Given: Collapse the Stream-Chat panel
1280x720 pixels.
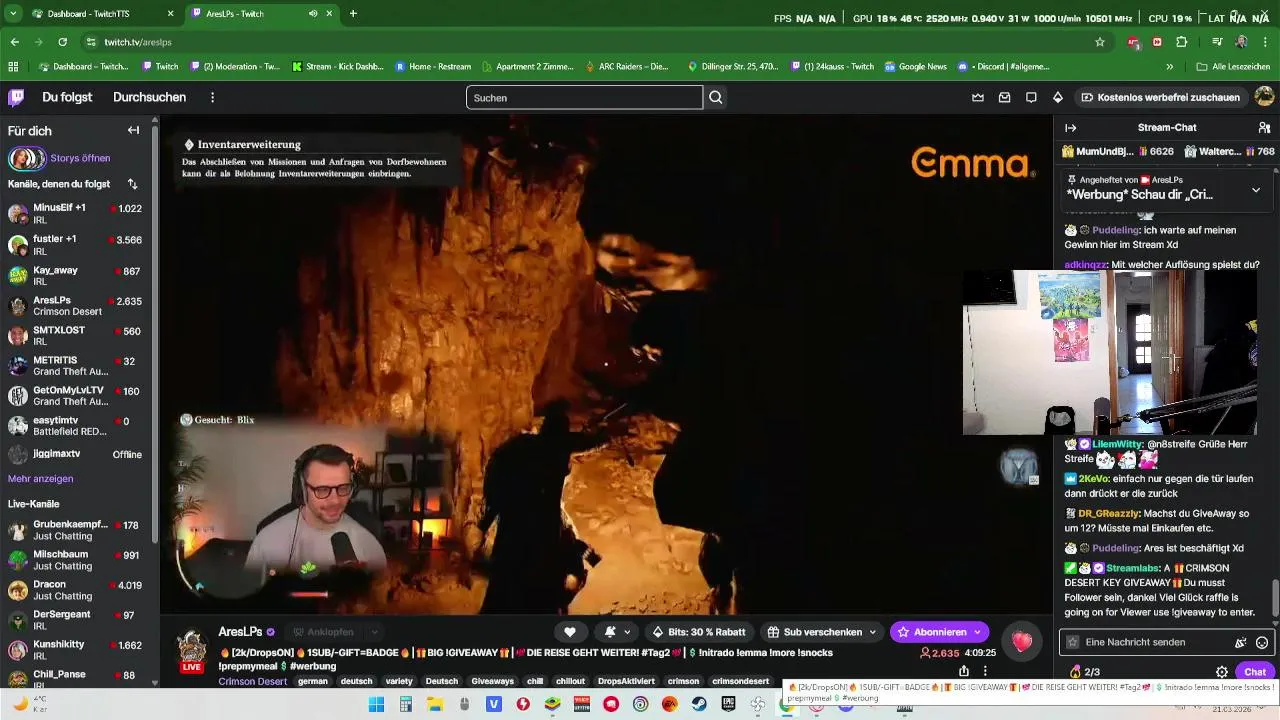Looking at the screenshot, I should (x=1070, y=128).
